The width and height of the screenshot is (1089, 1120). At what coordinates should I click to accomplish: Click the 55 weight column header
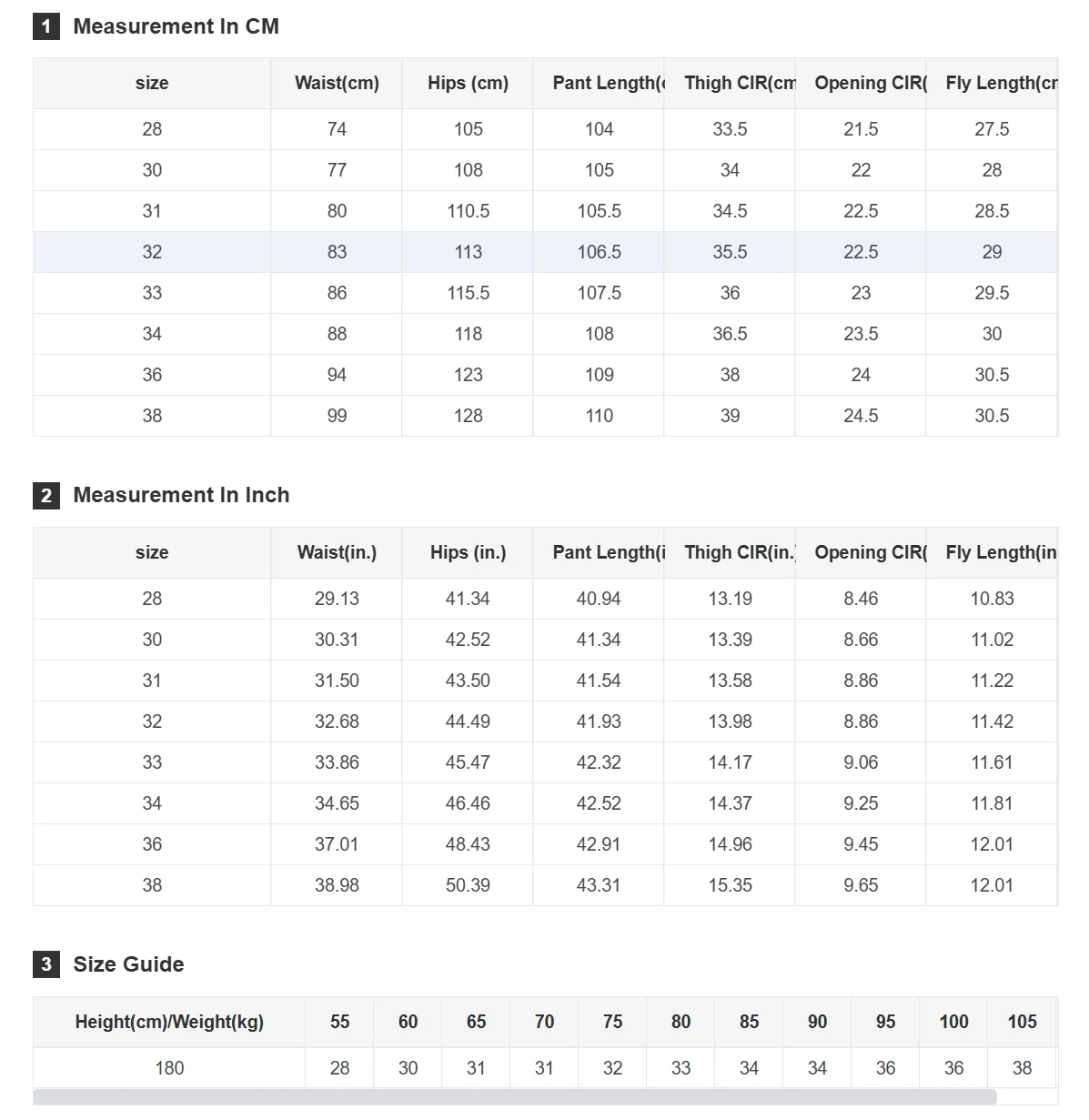(x=339, y=1022)
